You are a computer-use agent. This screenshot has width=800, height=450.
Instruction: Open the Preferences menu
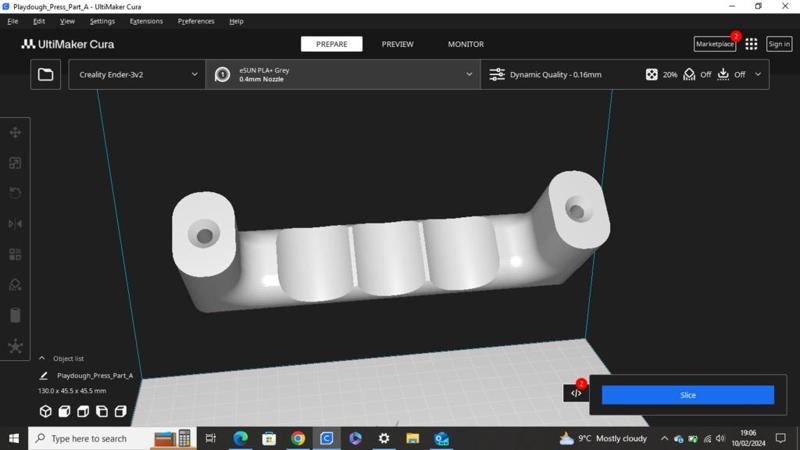click(196, 21)
